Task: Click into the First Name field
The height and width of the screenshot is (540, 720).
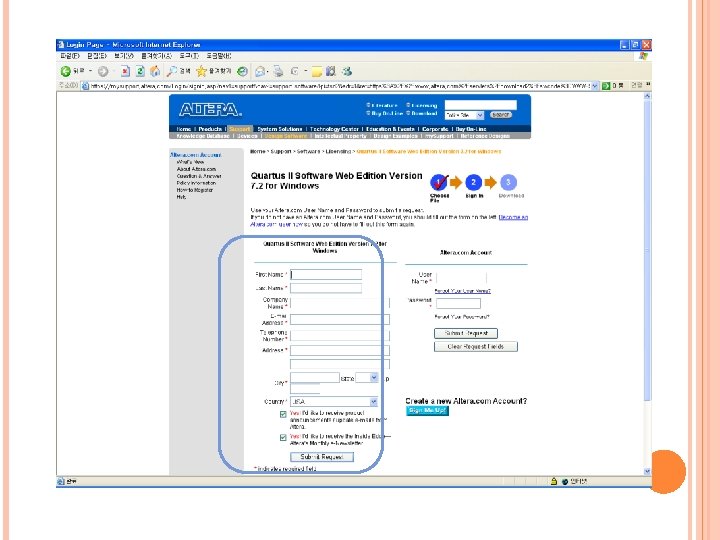Action: click(326, 275)
